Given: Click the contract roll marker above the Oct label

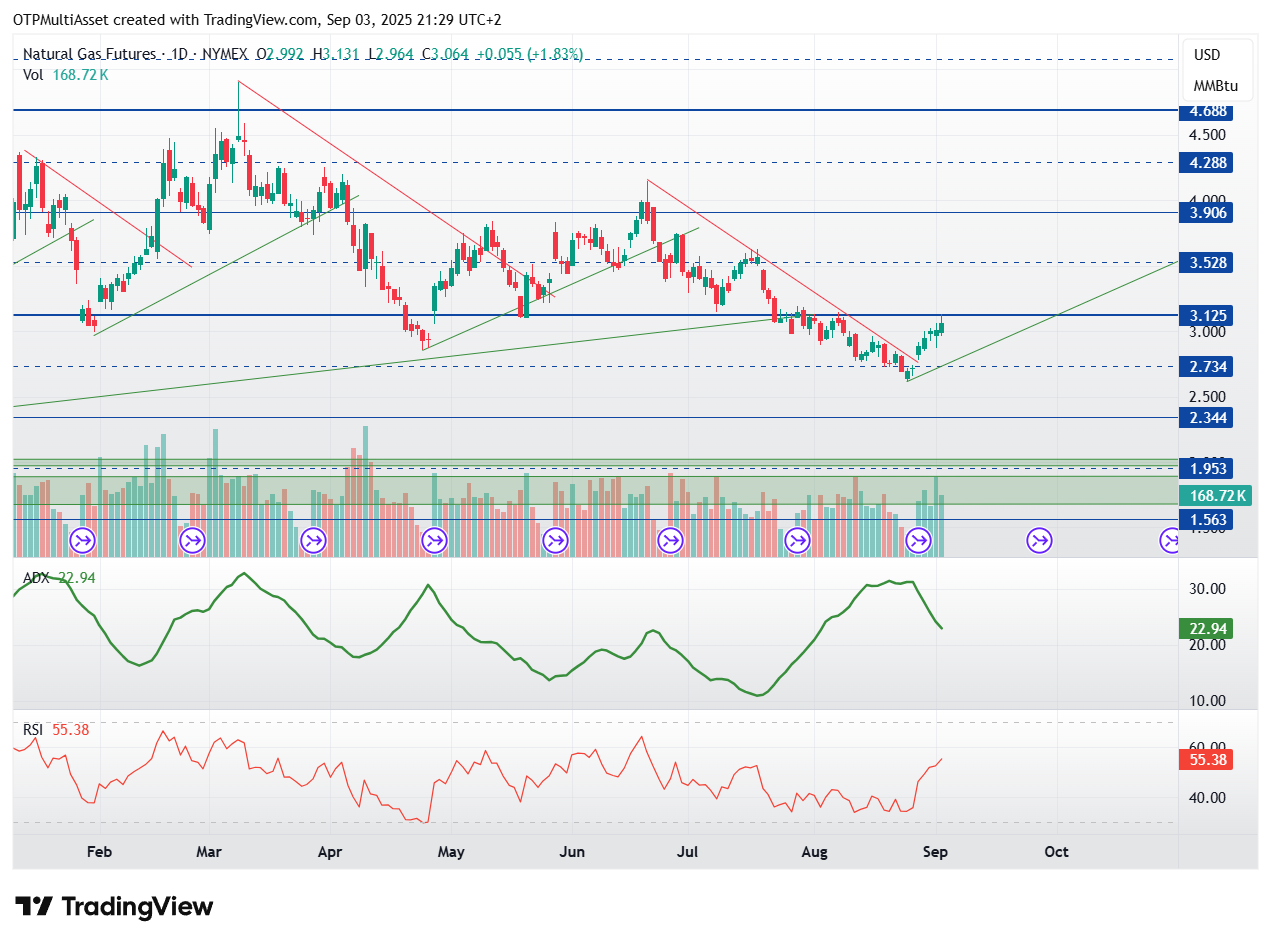Looking at the screenshot, I should (1039, 541).
